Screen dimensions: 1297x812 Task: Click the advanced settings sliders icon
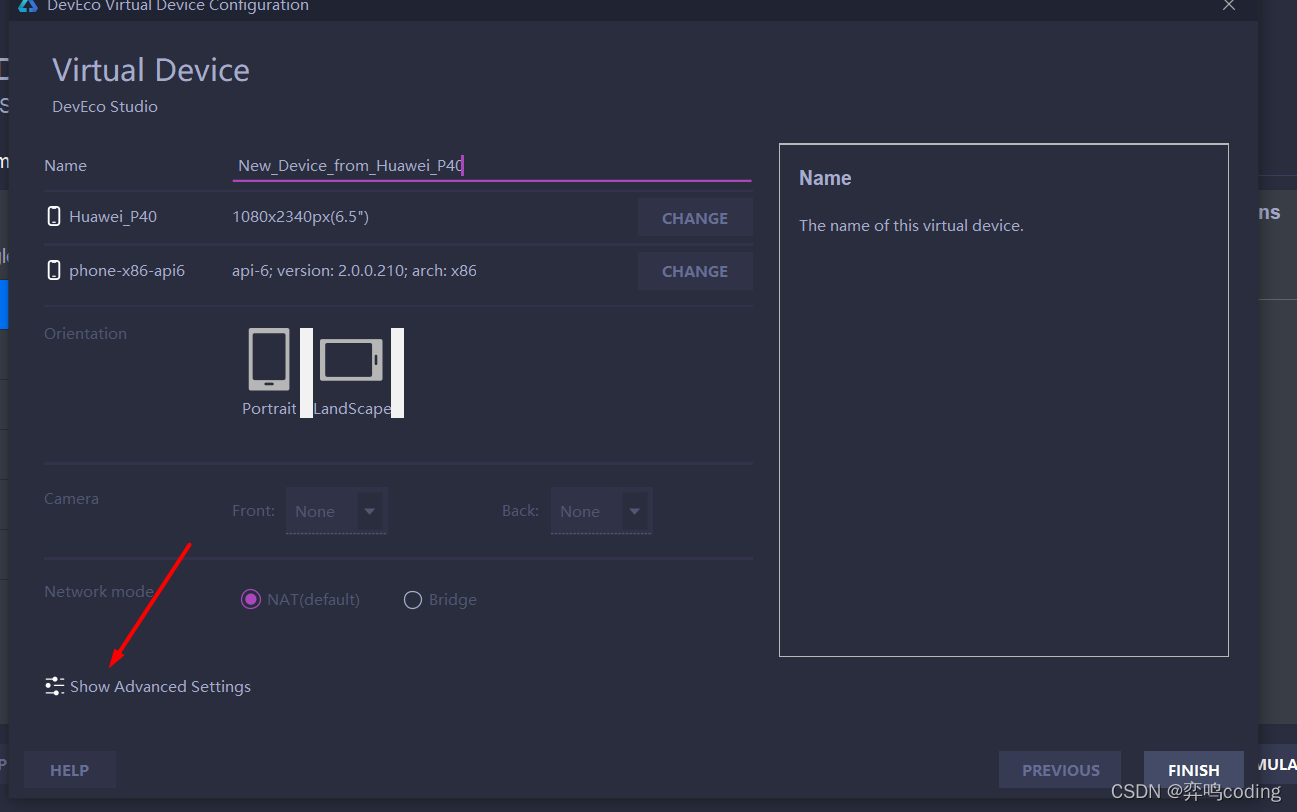coord(55,686)
